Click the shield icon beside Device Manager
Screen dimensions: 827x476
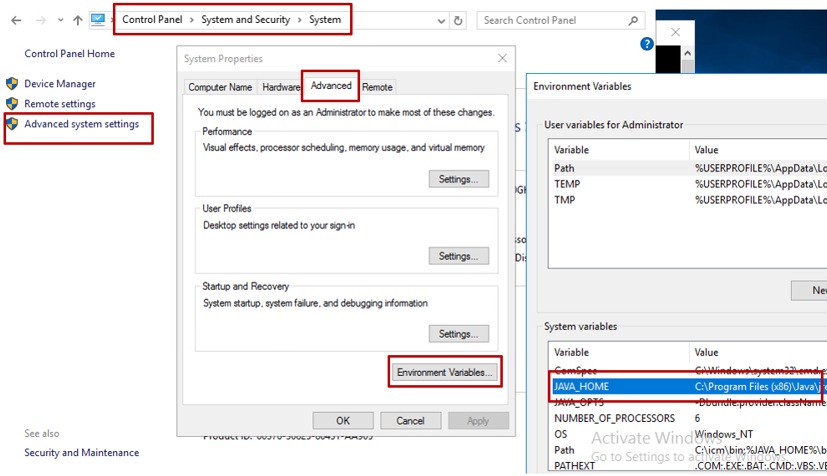[x=12, y=84]
